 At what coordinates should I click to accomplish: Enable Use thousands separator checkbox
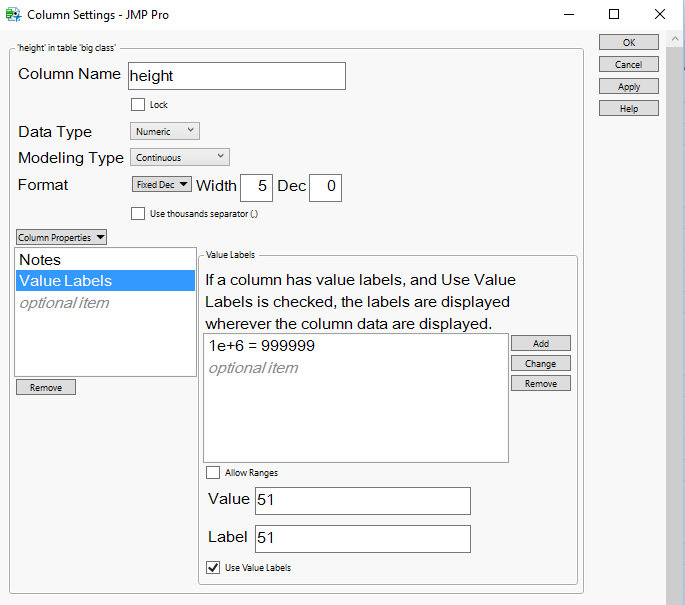tap(138, 214)
